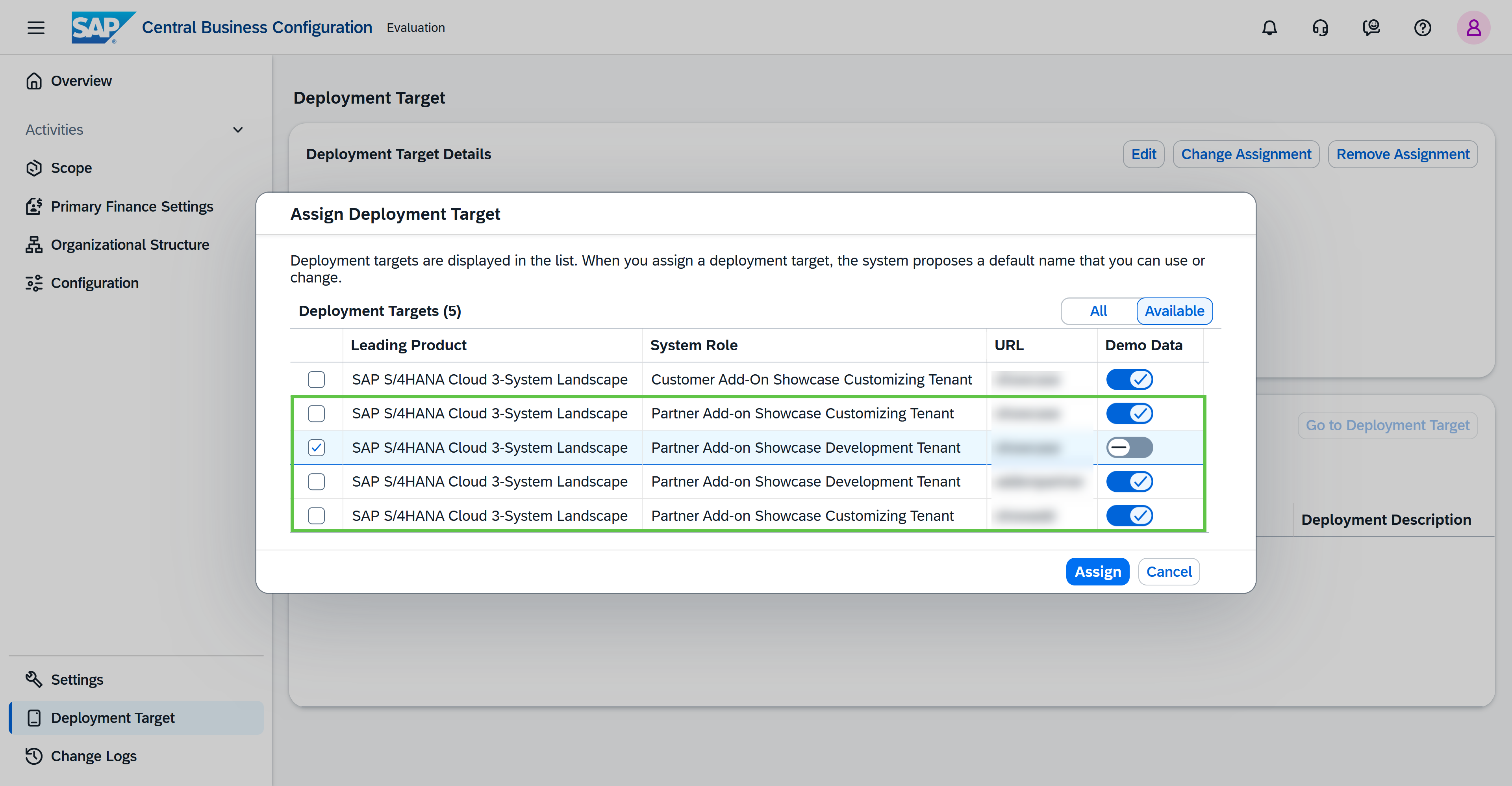This screenshot has width=1512, height=786.
Task: Select checkbox for second Partner Add-on Development Tenant
Action: (316, 482)
